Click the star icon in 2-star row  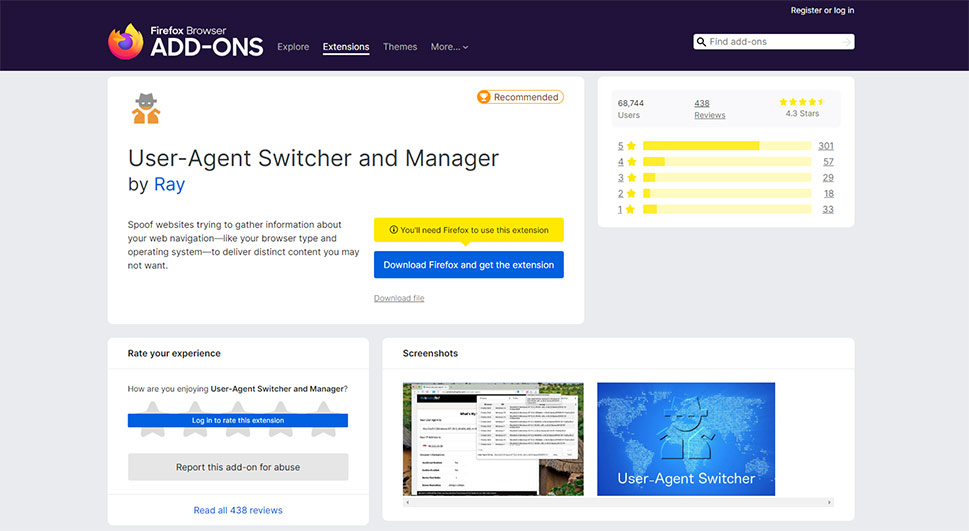(x=631, y=193)
